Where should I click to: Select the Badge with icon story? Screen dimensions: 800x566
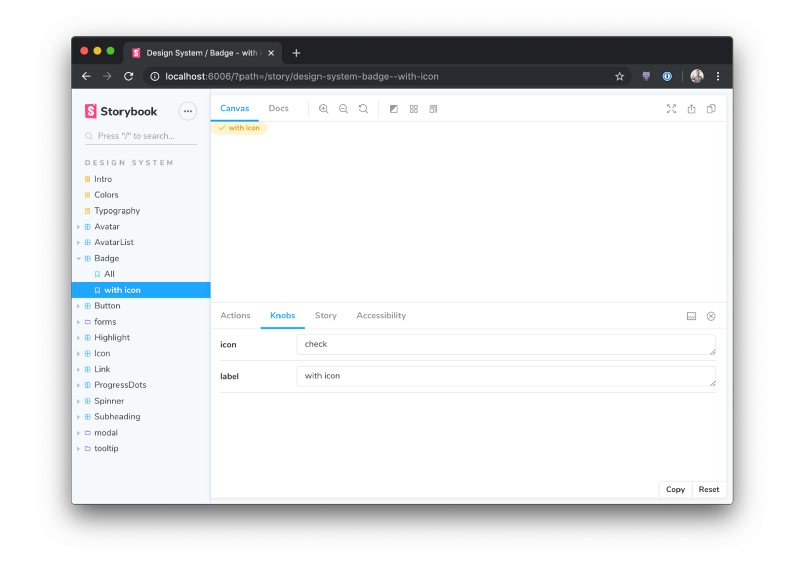(x=141, y=290)
